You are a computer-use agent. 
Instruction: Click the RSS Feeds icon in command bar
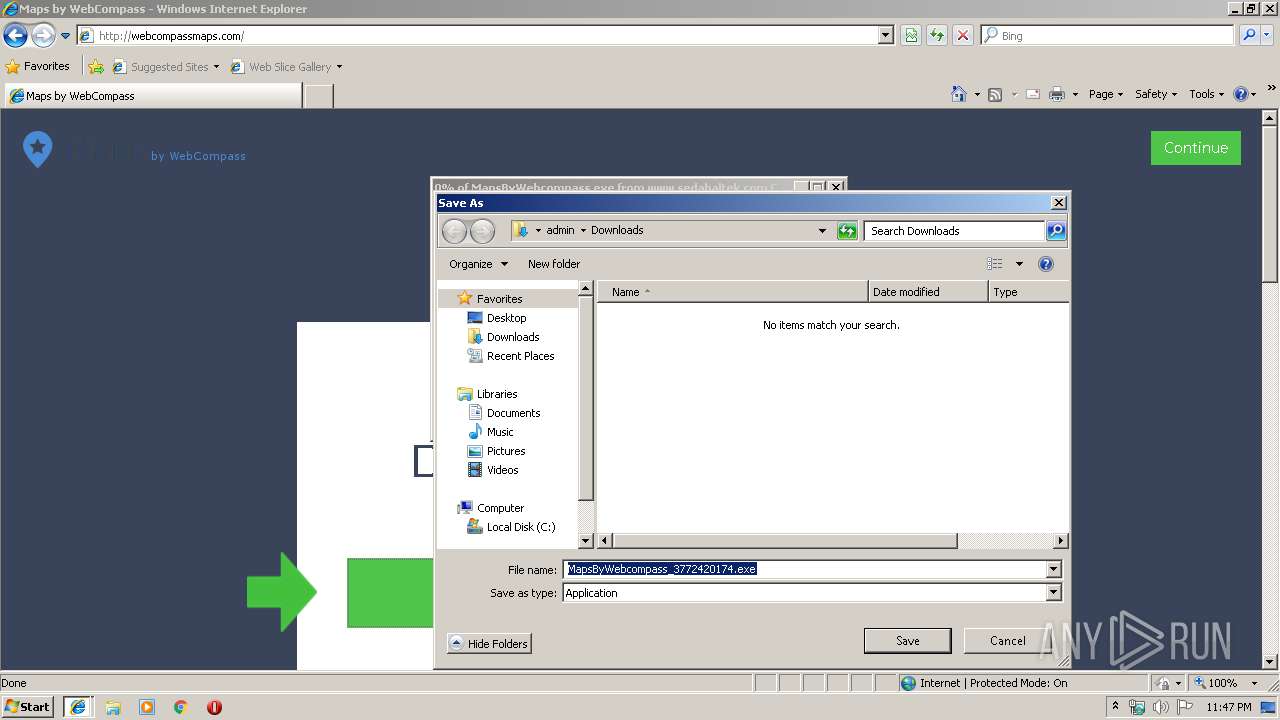995,94
